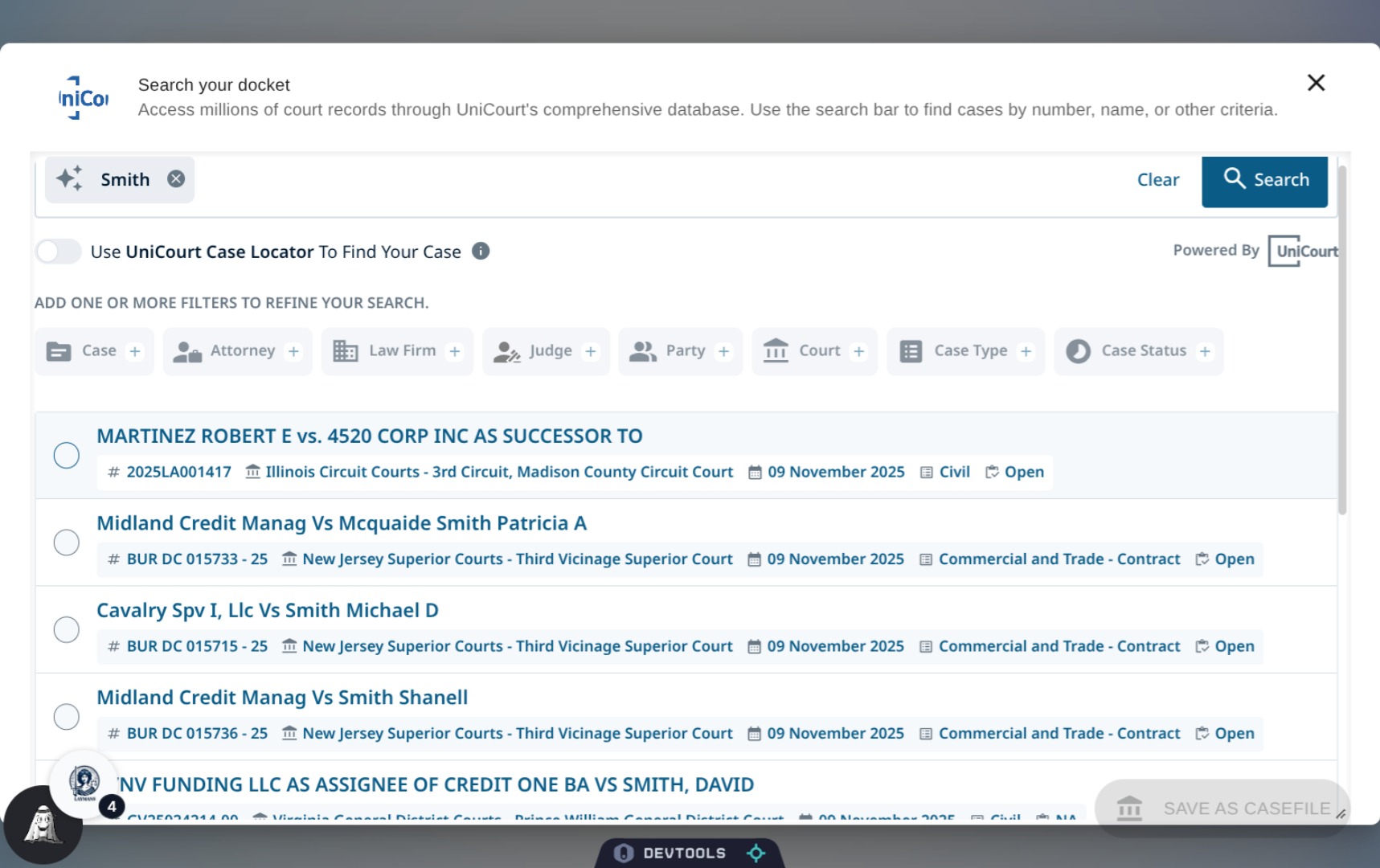Select the Martinez Robert E case radio
The height and width of the screenshot is (868, 1380).
[67, 456]
